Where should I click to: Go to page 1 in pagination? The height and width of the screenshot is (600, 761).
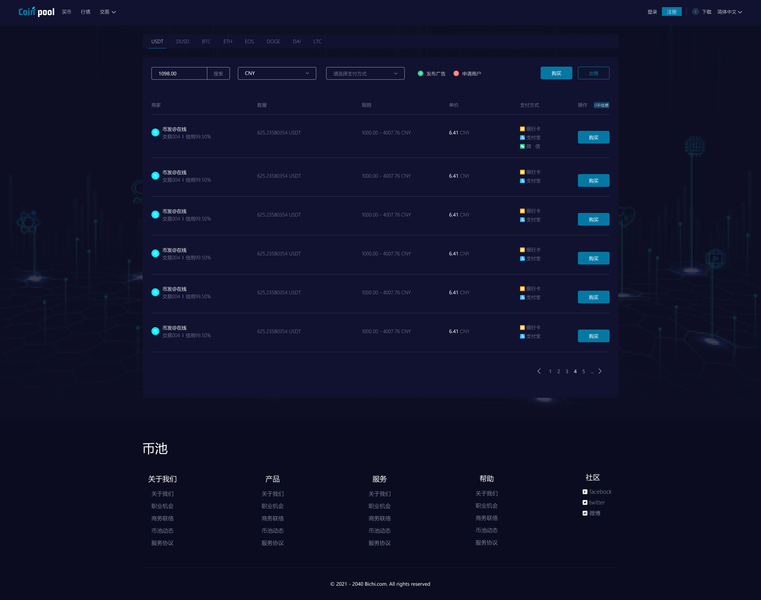pyautogui.click(x=550, y=371)
